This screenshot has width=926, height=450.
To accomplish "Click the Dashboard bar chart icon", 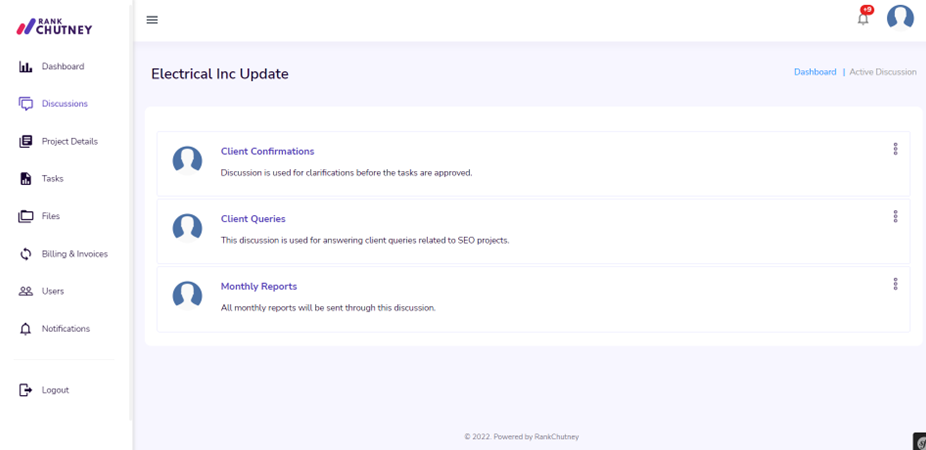I will 25,67.
